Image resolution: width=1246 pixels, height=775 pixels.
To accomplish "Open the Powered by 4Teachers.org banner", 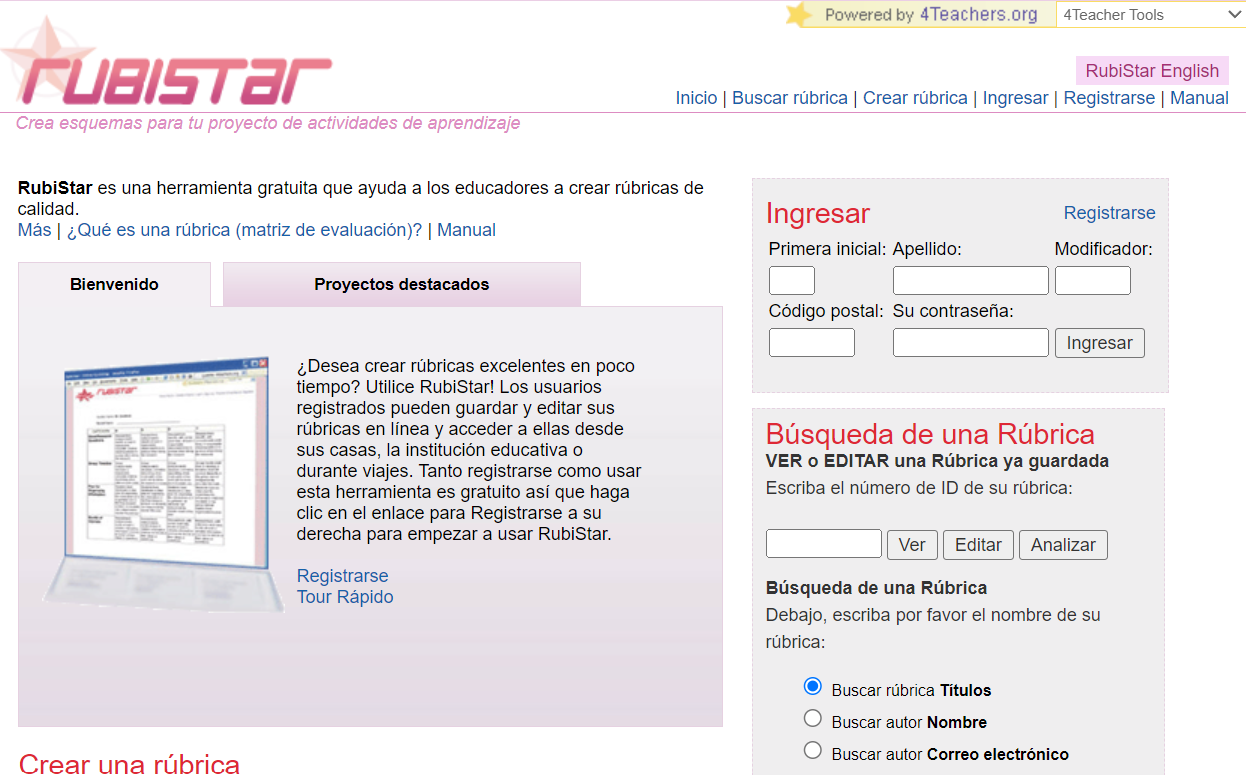I will tap(920, 14).
